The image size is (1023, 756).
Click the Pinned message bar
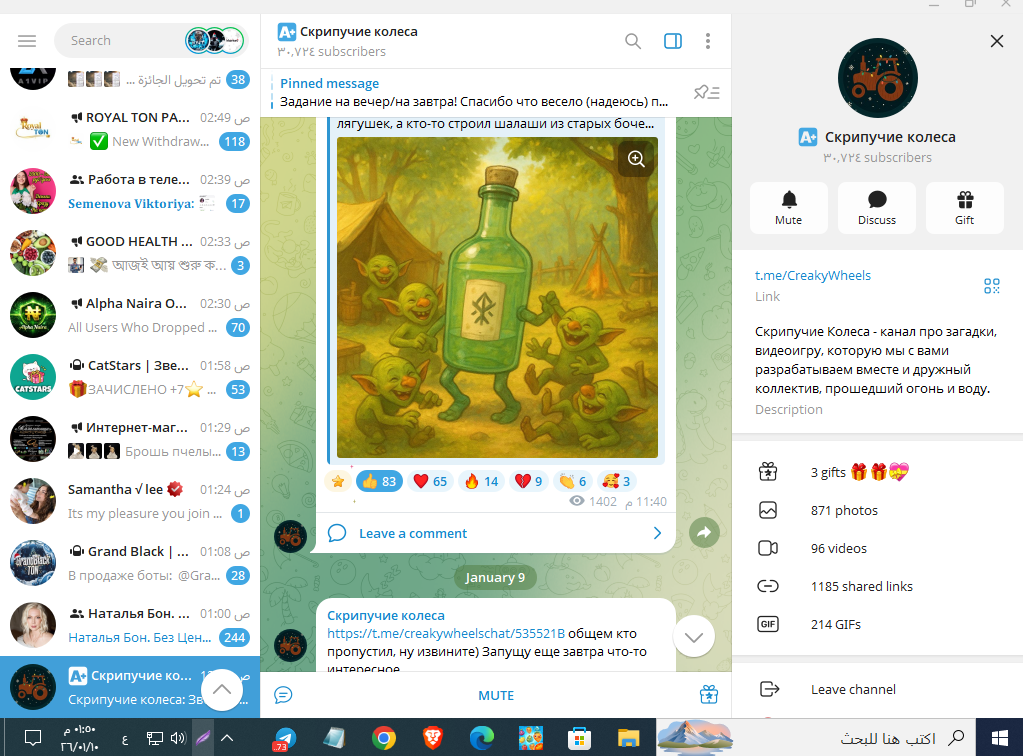pos(474,93)
